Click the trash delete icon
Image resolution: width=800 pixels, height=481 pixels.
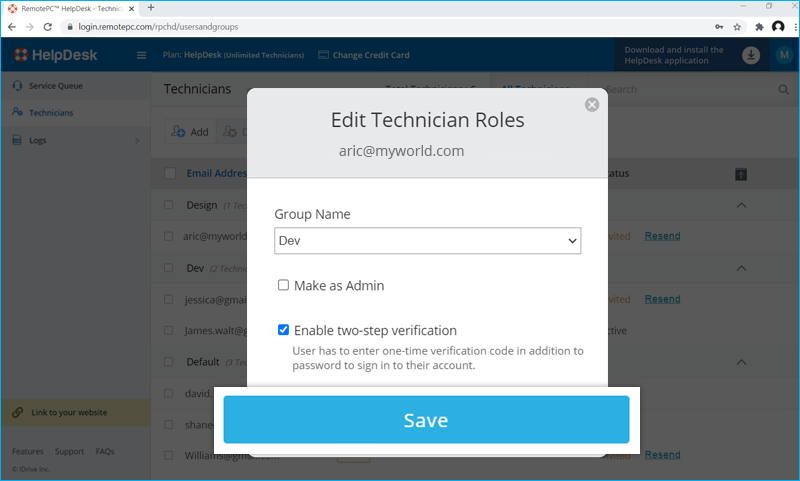pos(741,174)
